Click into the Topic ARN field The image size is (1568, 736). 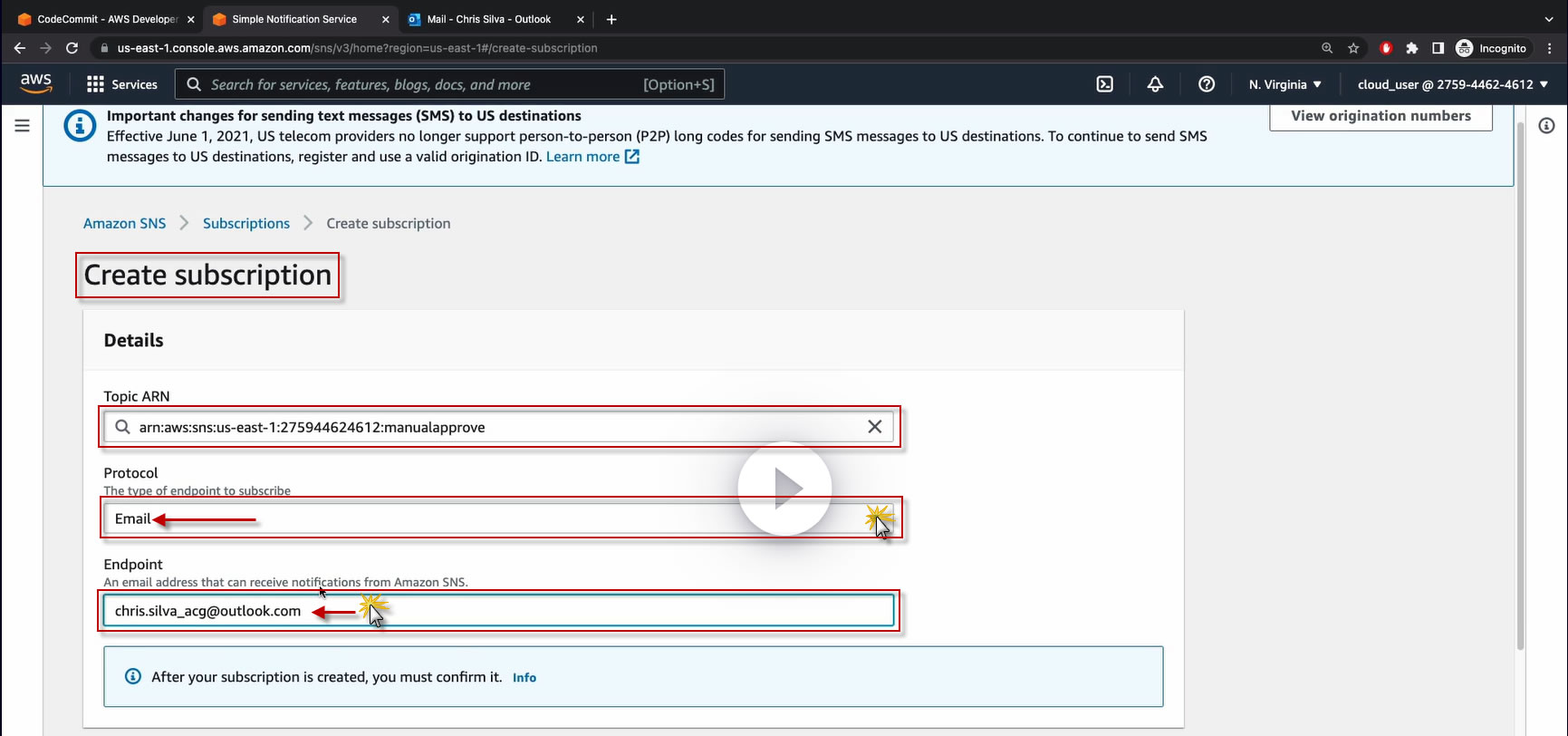coord(498,427)
